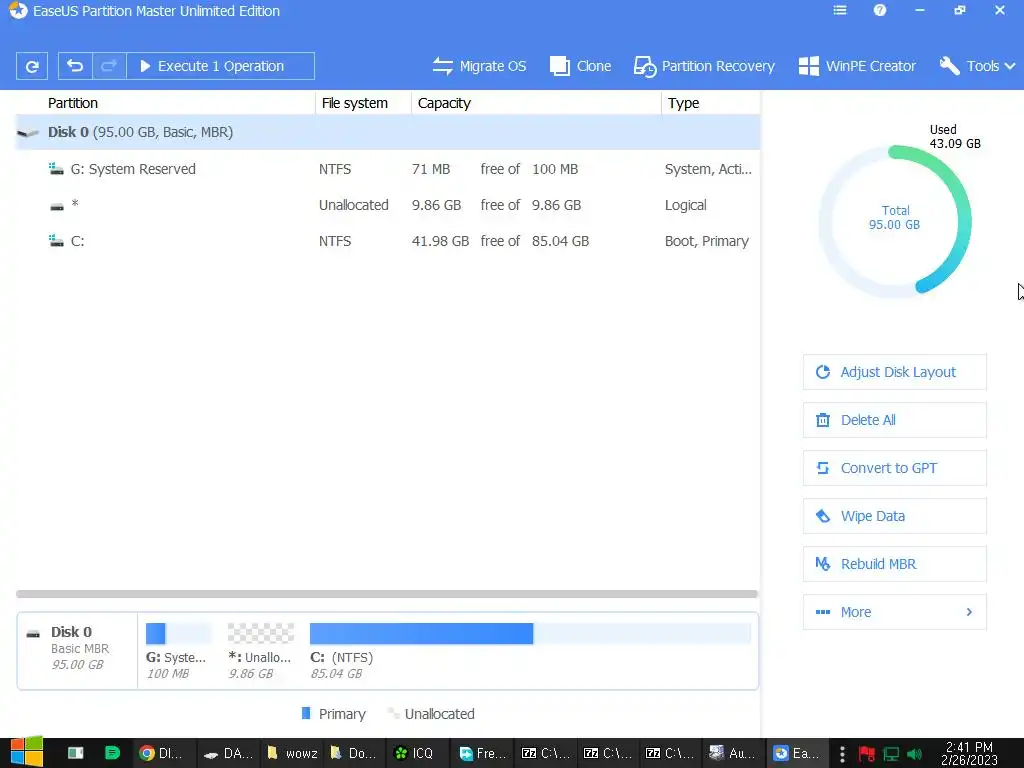Viewport: 1024px width, 768px height.
Task: Click "Boot, Primary" type text
Action: 707,241
